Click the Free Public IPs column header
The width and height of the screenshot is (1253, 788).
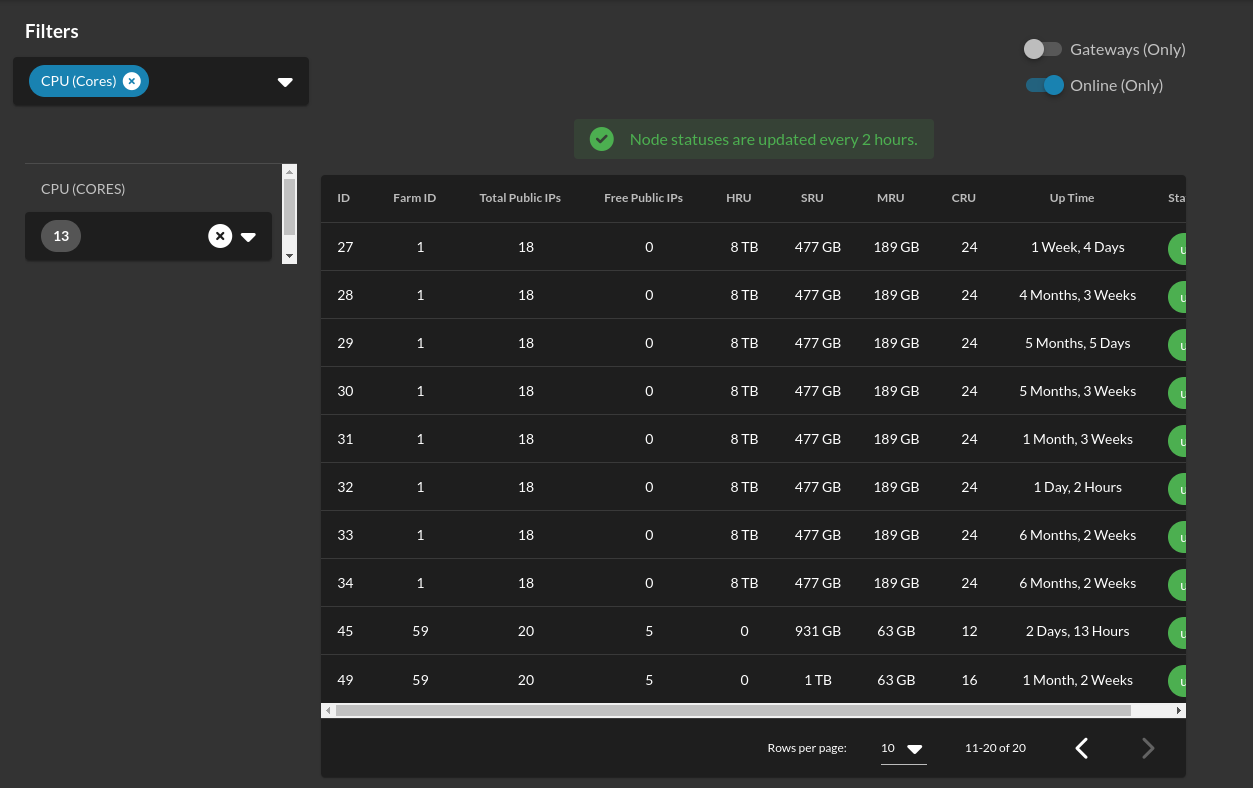pos(643,198)
